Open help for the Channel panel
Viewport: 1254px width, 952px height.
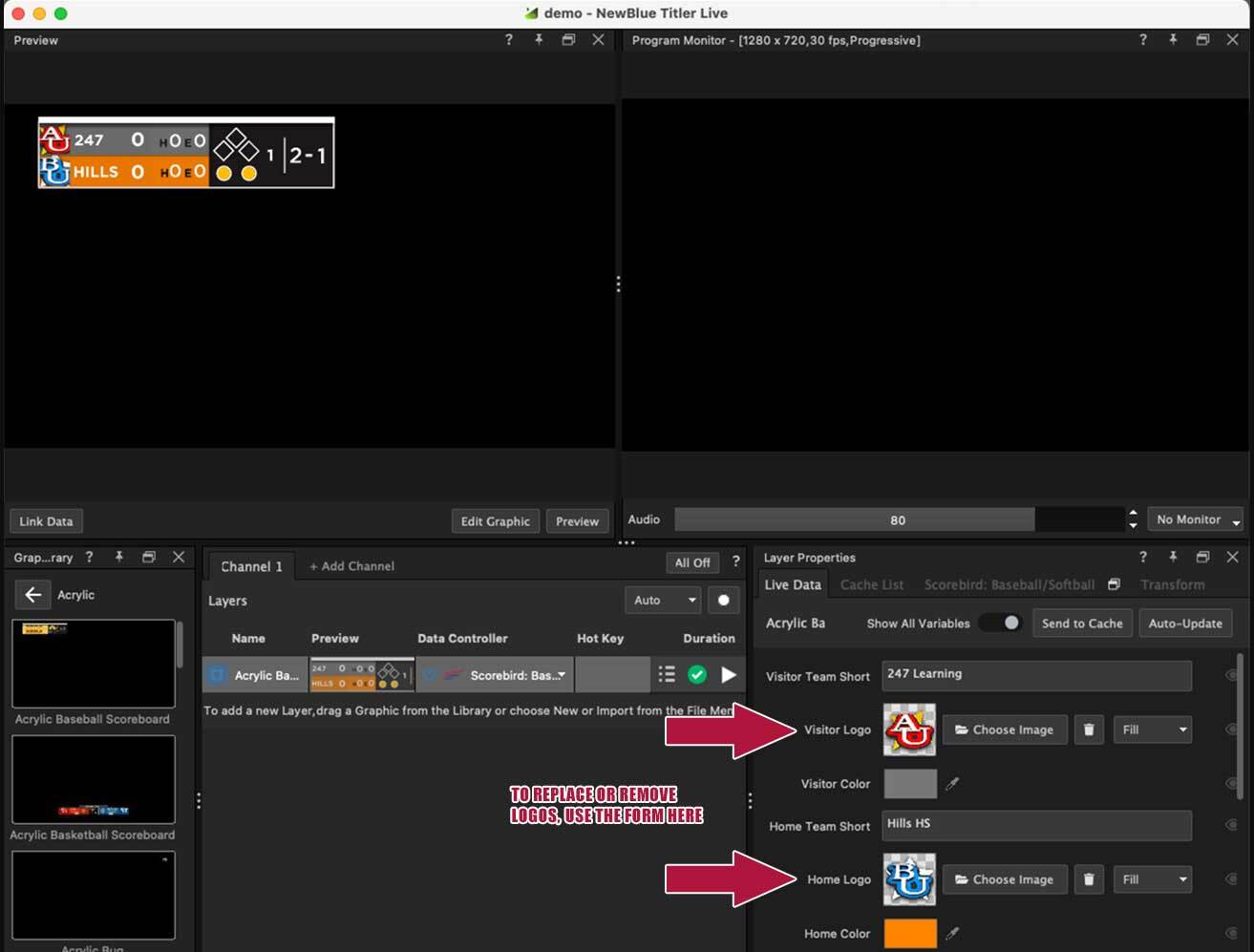point(735,562)
